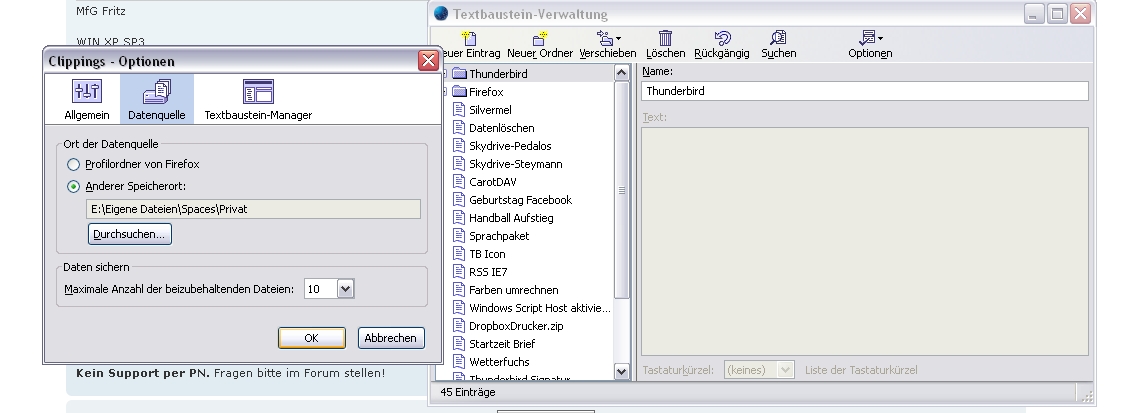Click Neuer Eintrag toolbar icon

(x=469, y=38)
